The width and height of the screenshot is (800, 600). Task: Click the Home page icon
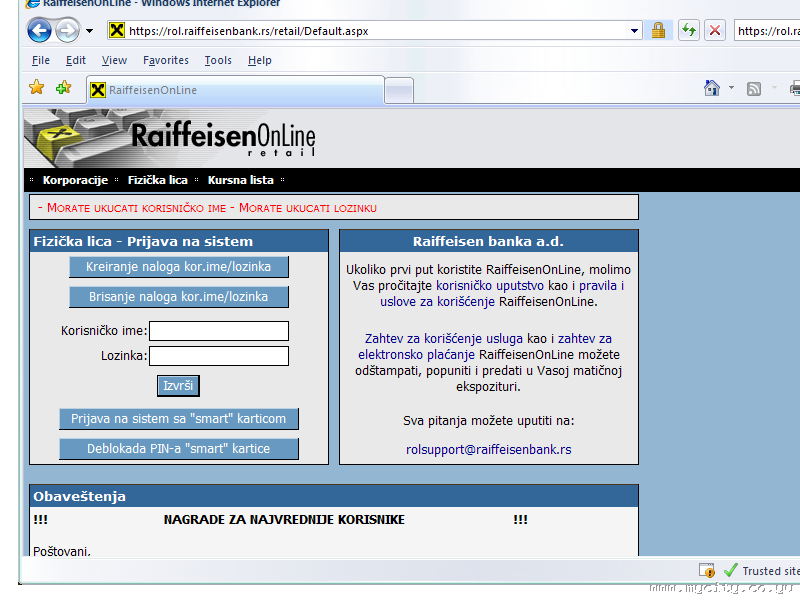tap(712, 88)
